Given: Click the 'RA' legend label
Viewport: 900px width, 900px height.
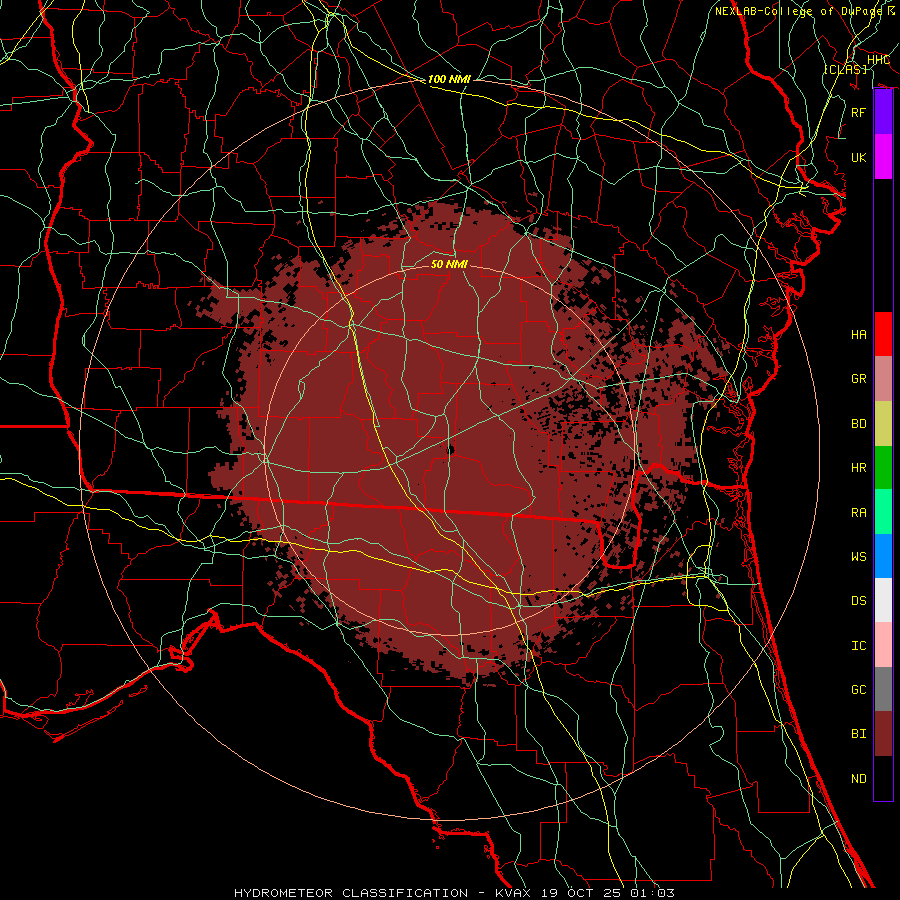Looking at the screenshot, I should tap(859, 512).
